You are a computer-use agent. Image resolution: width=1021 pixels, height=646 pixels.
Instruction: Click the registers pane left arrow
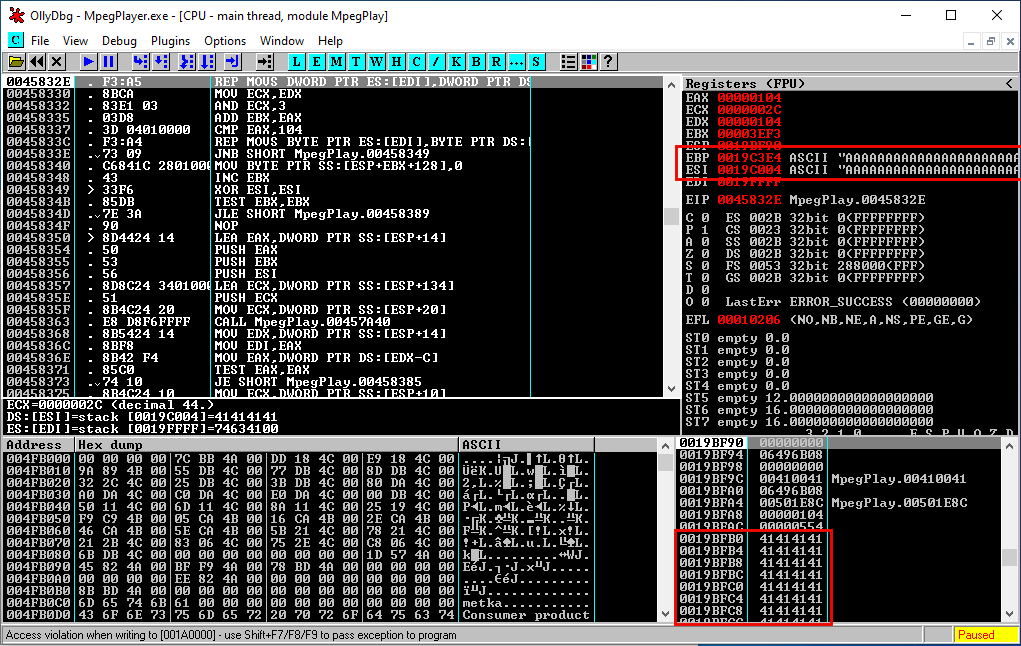[x=1009, y=83]
